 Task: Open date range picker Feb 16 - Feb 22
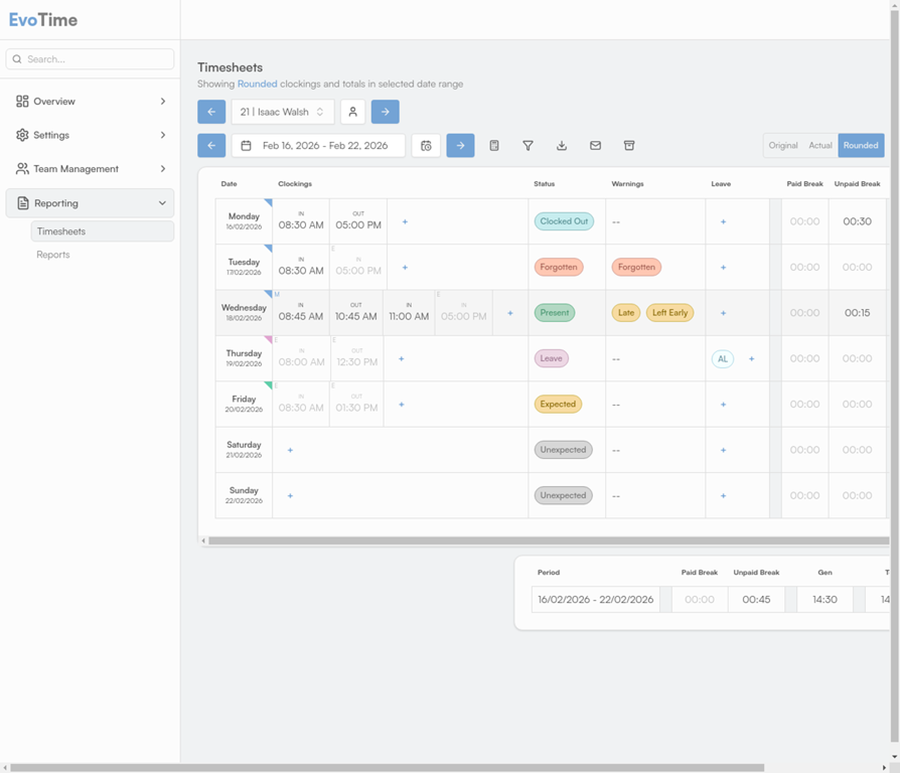319,146
